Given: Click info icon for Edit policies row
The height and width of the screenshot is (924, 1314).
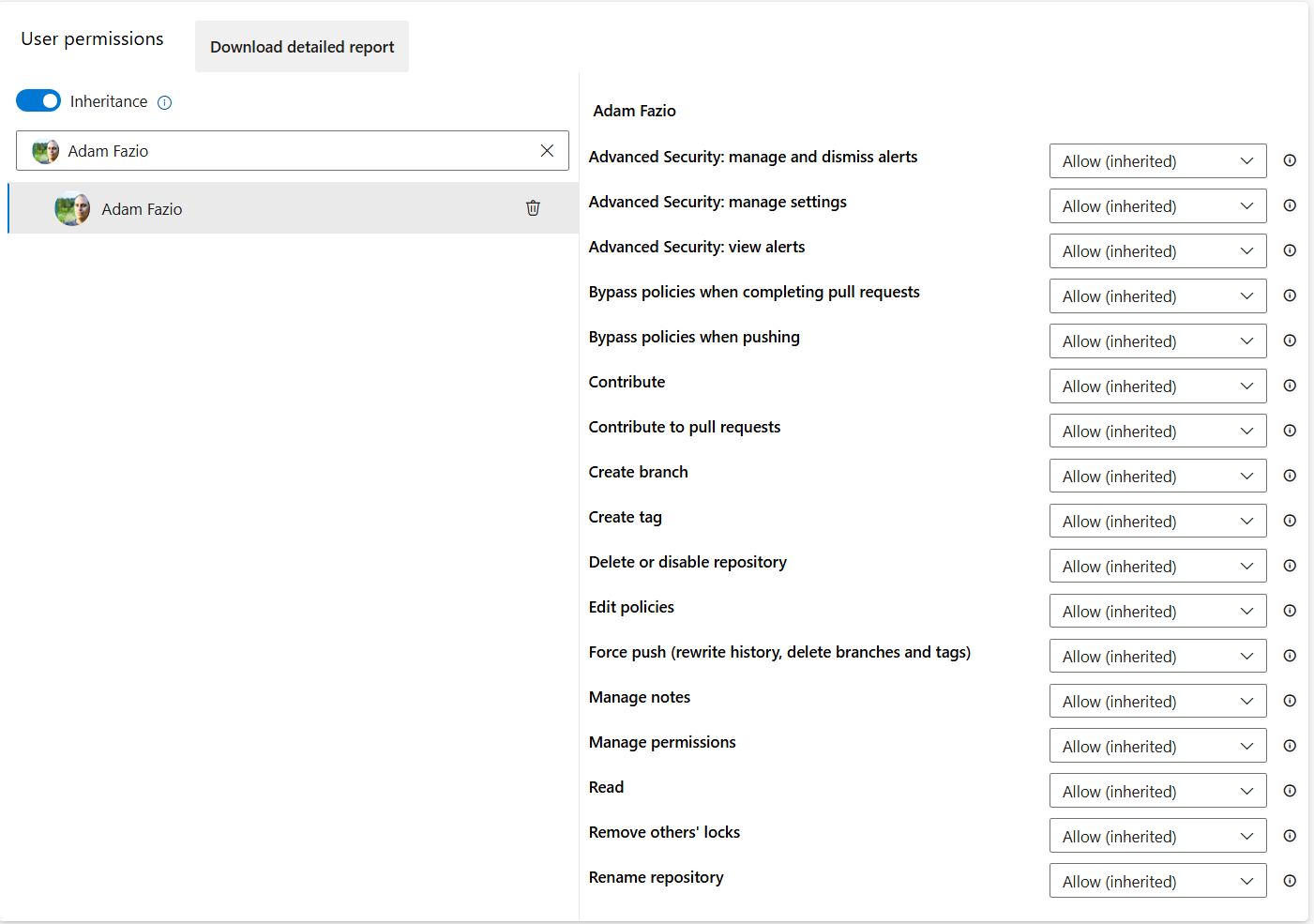Looking at the screenshot, I should coord(1290,611).
